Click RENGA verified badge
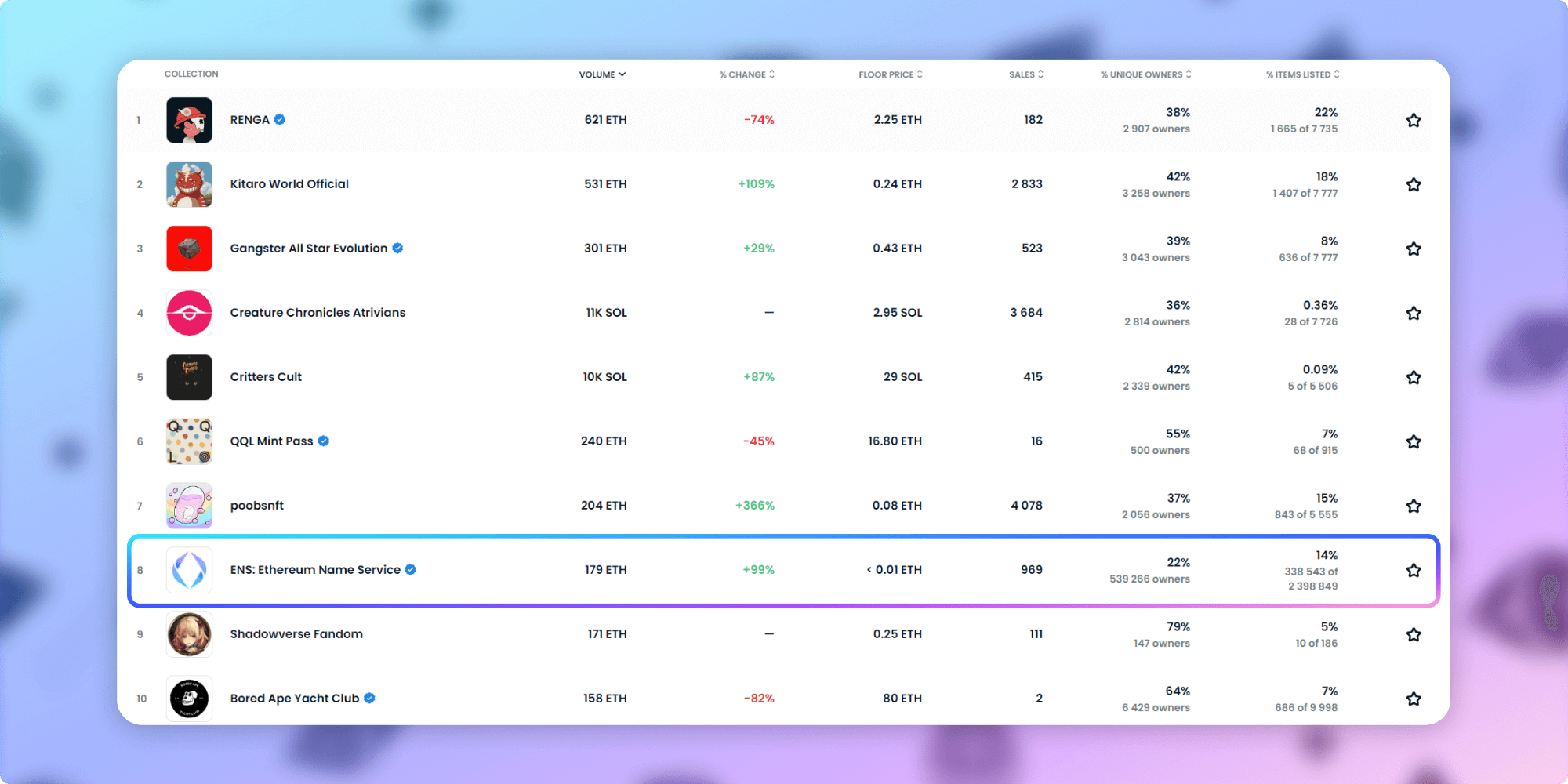Viewport: 1568px width, 784px height. pos(280,119)
